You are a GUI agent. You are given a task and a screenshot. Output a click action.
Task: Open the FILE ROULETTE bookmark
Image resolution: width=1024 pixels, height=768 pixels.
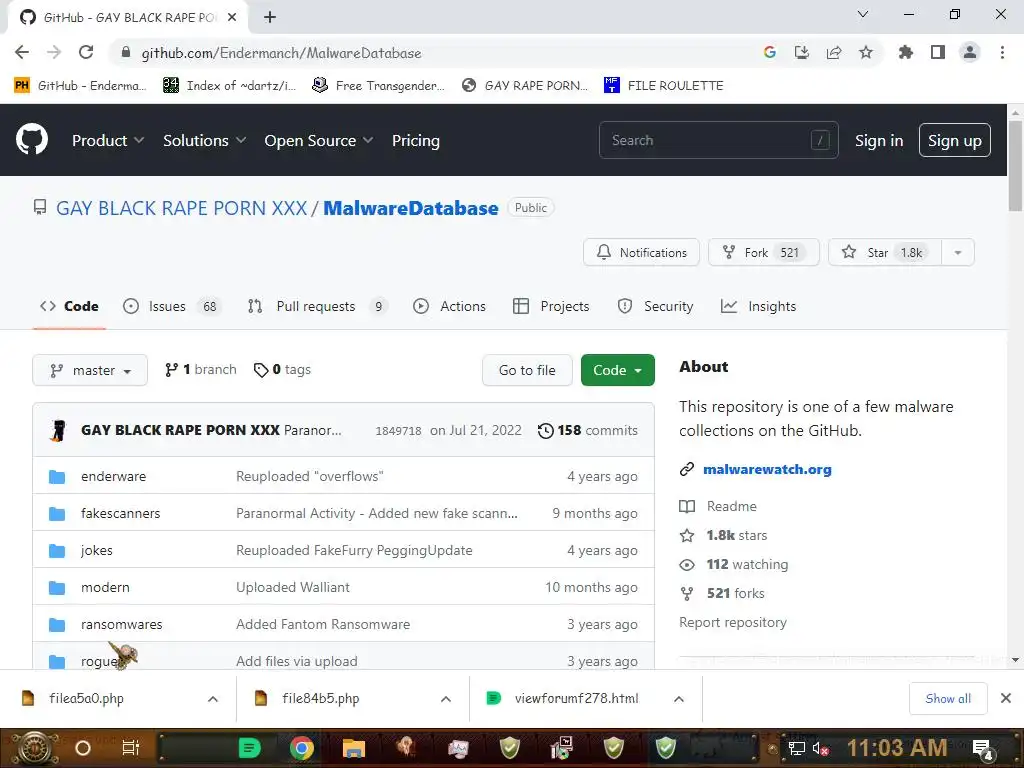point(664,86)
